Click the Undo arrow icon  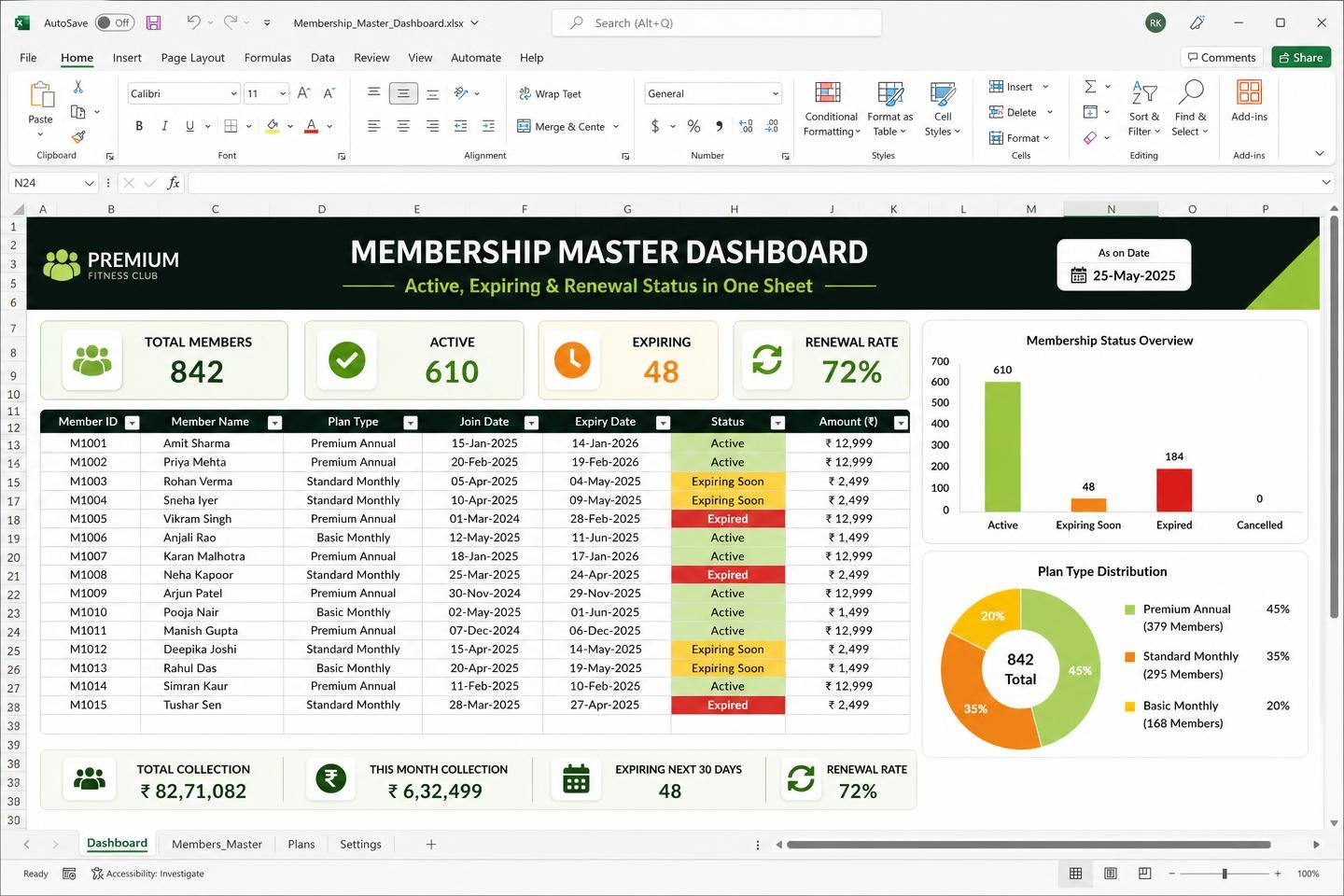193,22
